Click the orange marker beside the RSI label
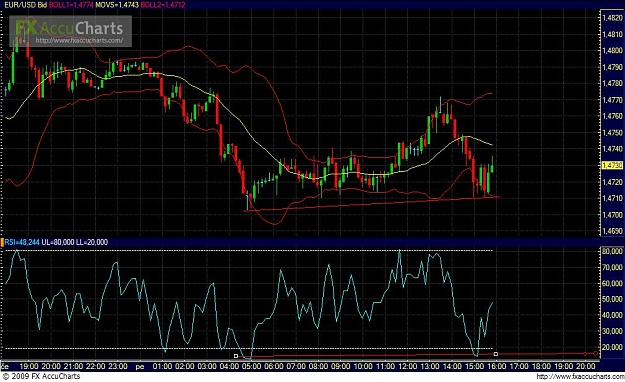Image resolution: width=625 pixels, height=382 pixels. pos(2,242)
